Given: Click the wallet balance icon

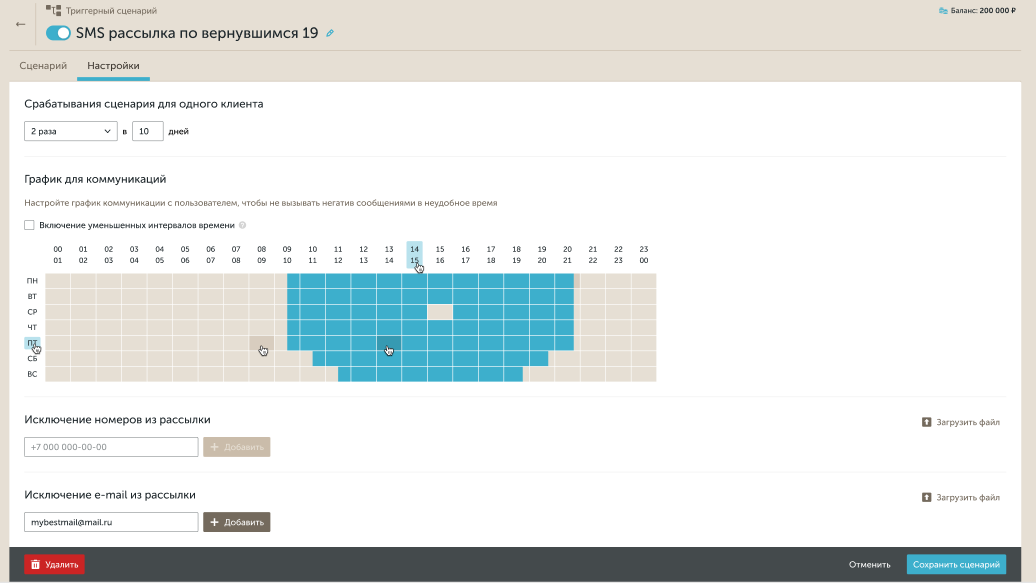Looking at the screenshot, I should point(943,11).
